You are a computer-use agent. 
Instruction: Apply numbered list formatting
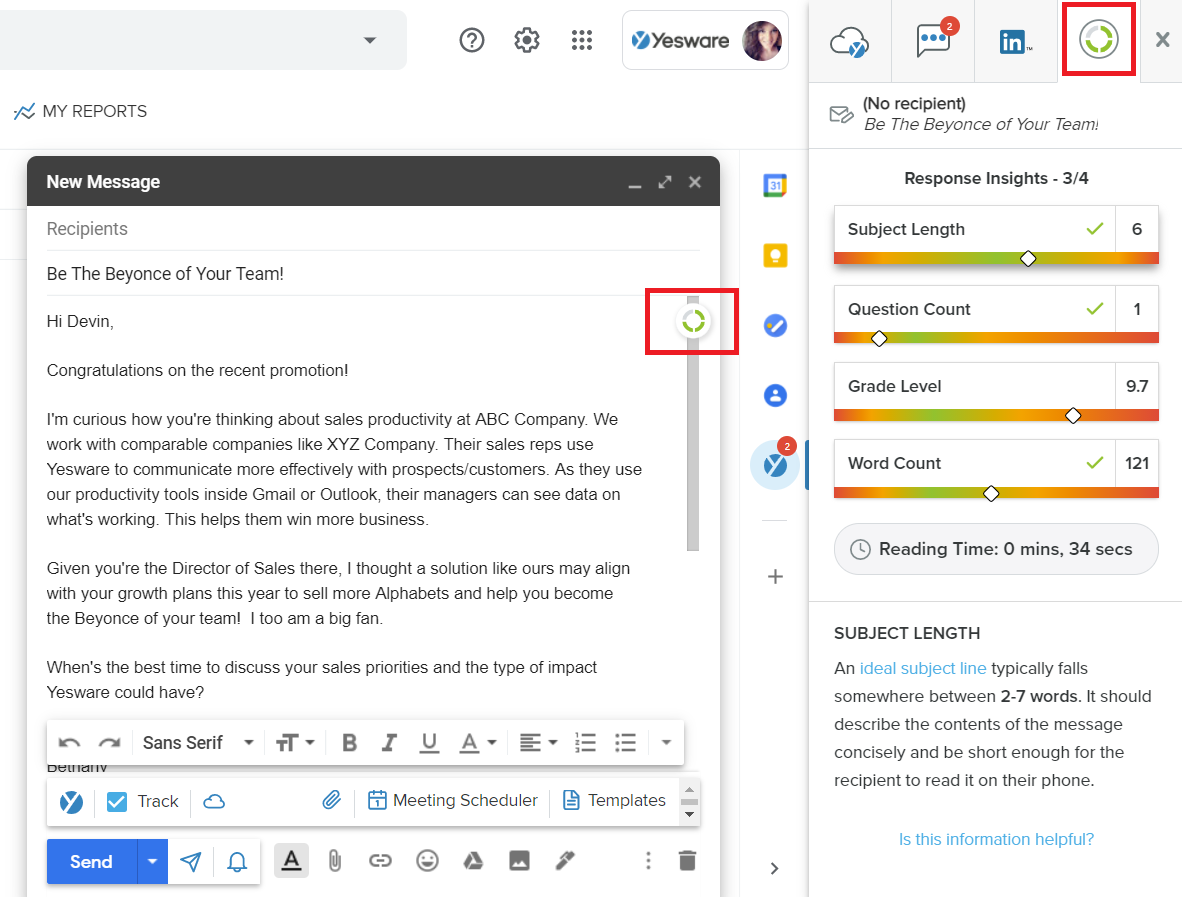click(585, 743)
